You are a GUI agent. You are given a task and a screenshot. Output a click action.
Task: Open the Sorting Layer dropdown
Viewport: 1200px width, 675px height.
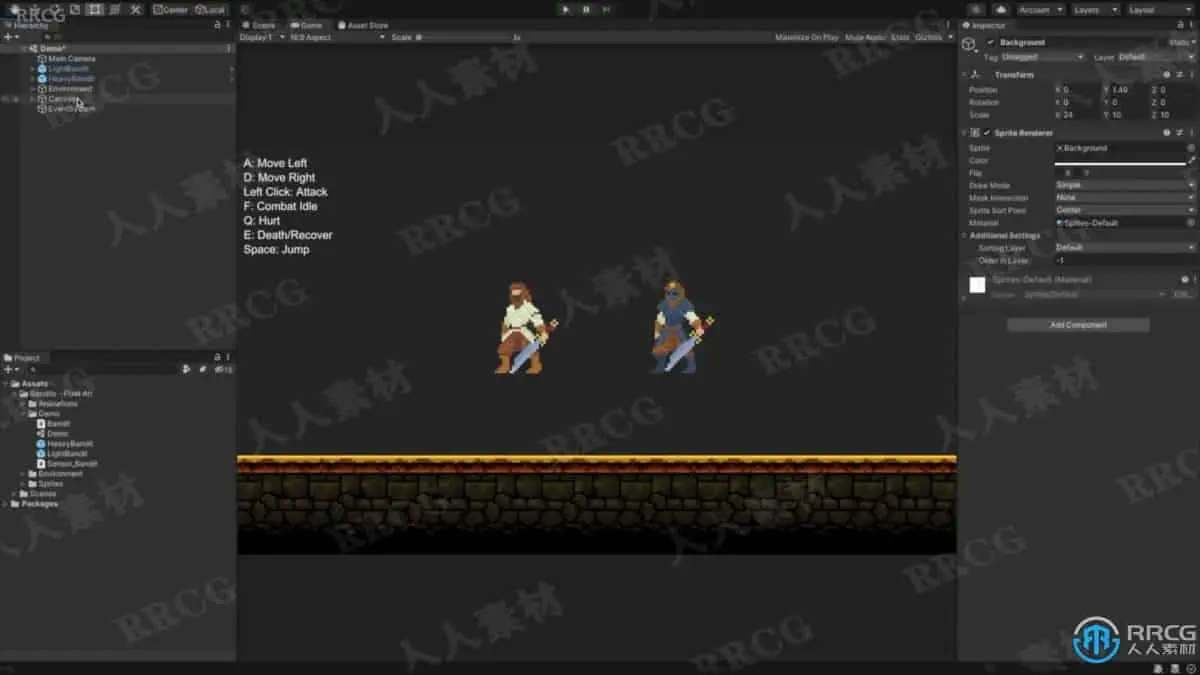[1125, 247]
